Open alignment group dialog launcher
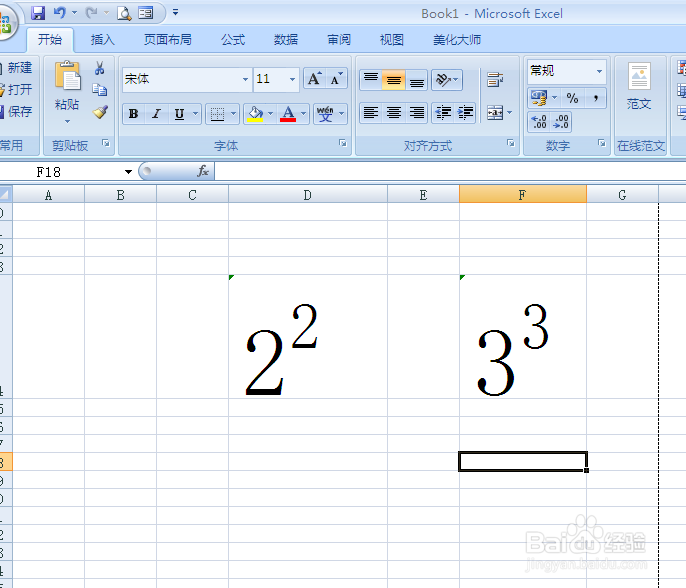Image resolution: width=686 pixels, height=588 pixels. point(511,143)
